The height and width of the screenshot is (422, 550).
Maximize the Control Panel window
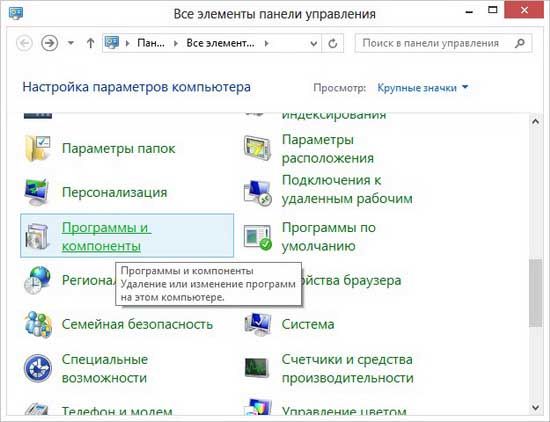coord(493,11)
